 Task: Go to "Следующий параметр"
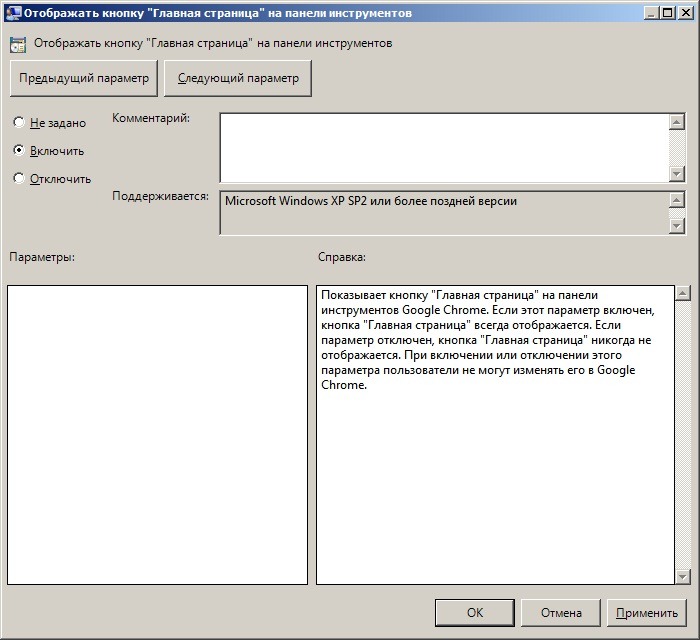[x=238, y=79]
